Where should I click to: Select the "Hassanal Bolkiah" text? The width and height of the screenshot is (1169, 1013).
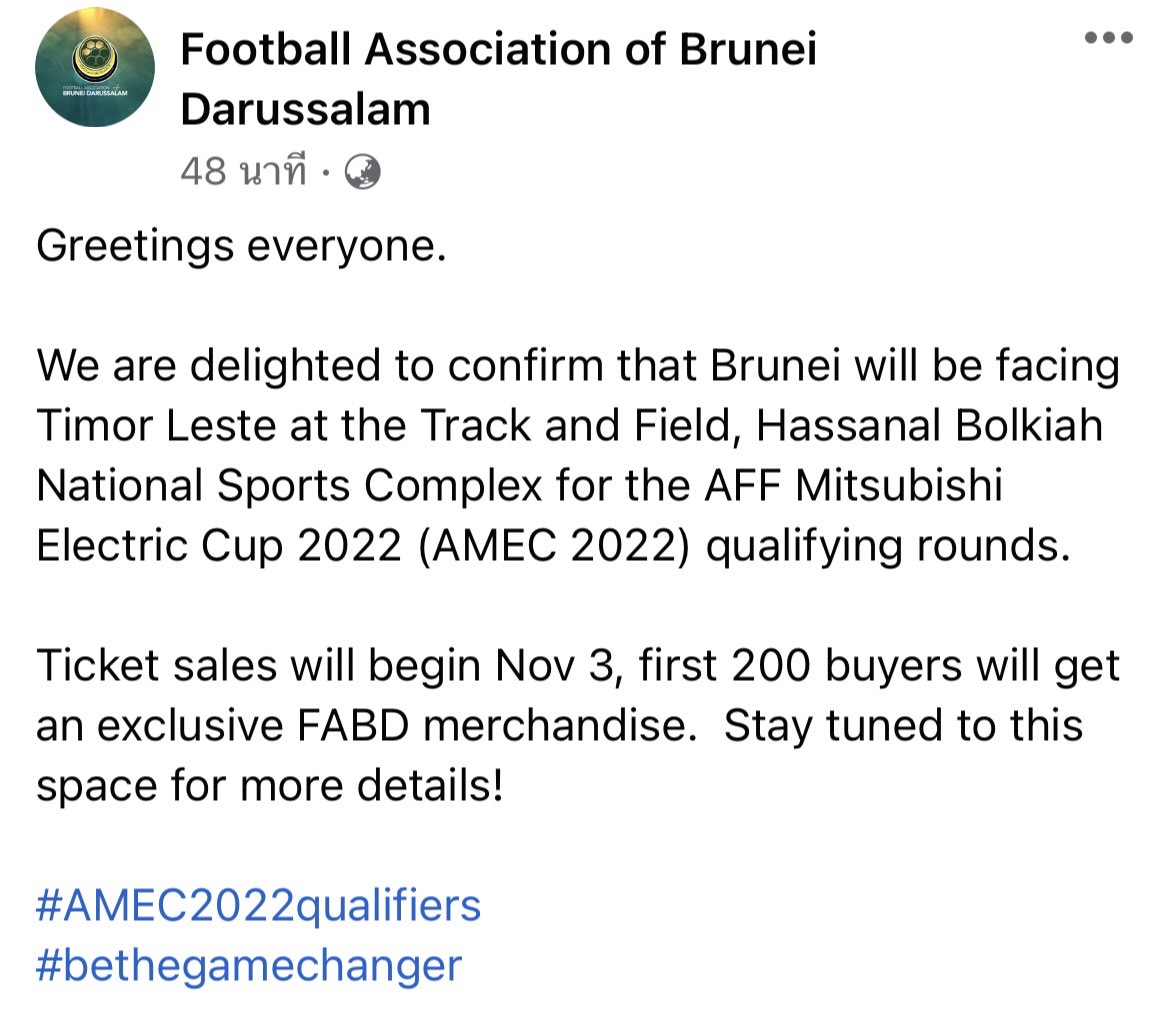pos(929,426)
